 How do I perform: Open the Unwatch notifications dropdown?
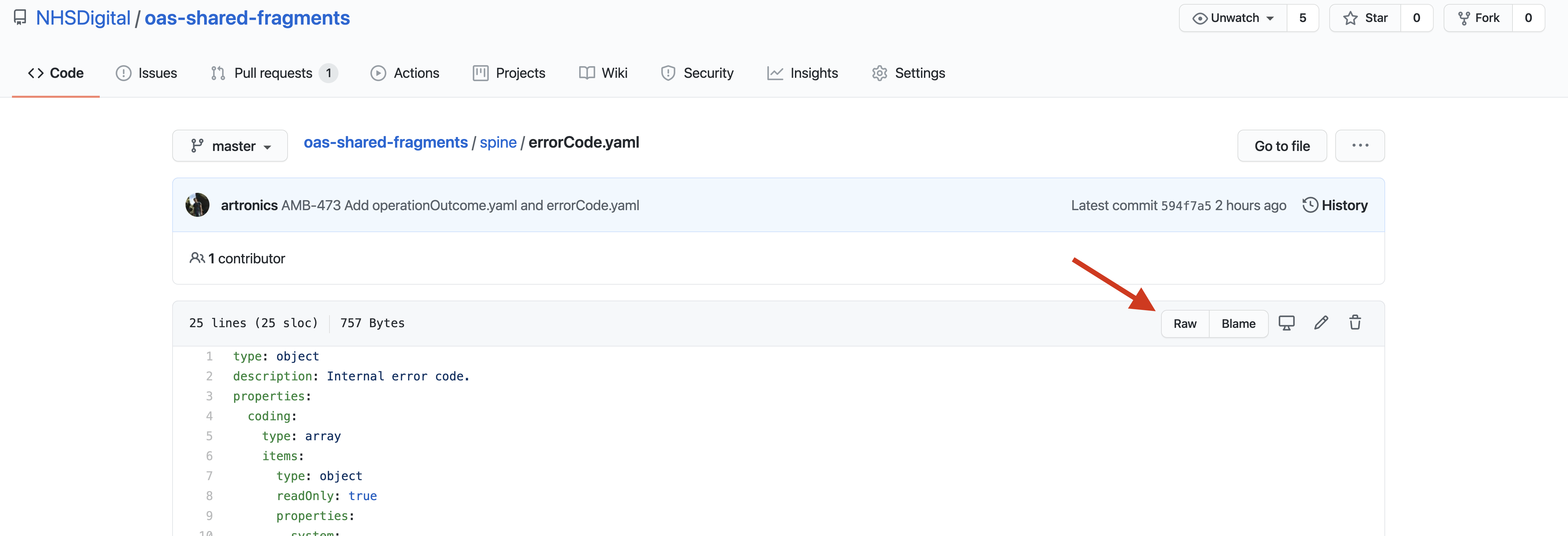click(1233, 18)
